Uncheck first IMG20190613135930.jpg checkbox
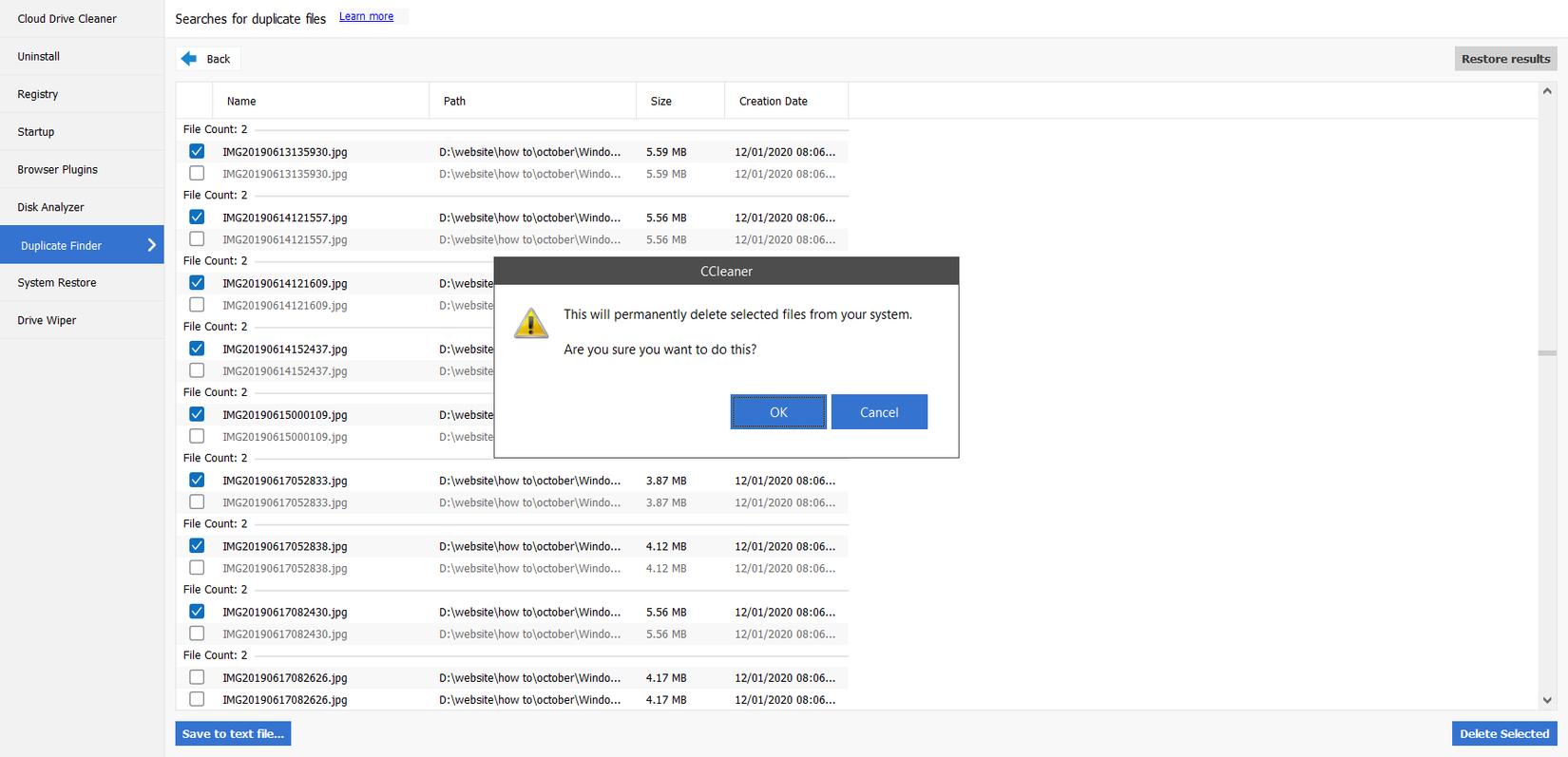 pos(197,152)
